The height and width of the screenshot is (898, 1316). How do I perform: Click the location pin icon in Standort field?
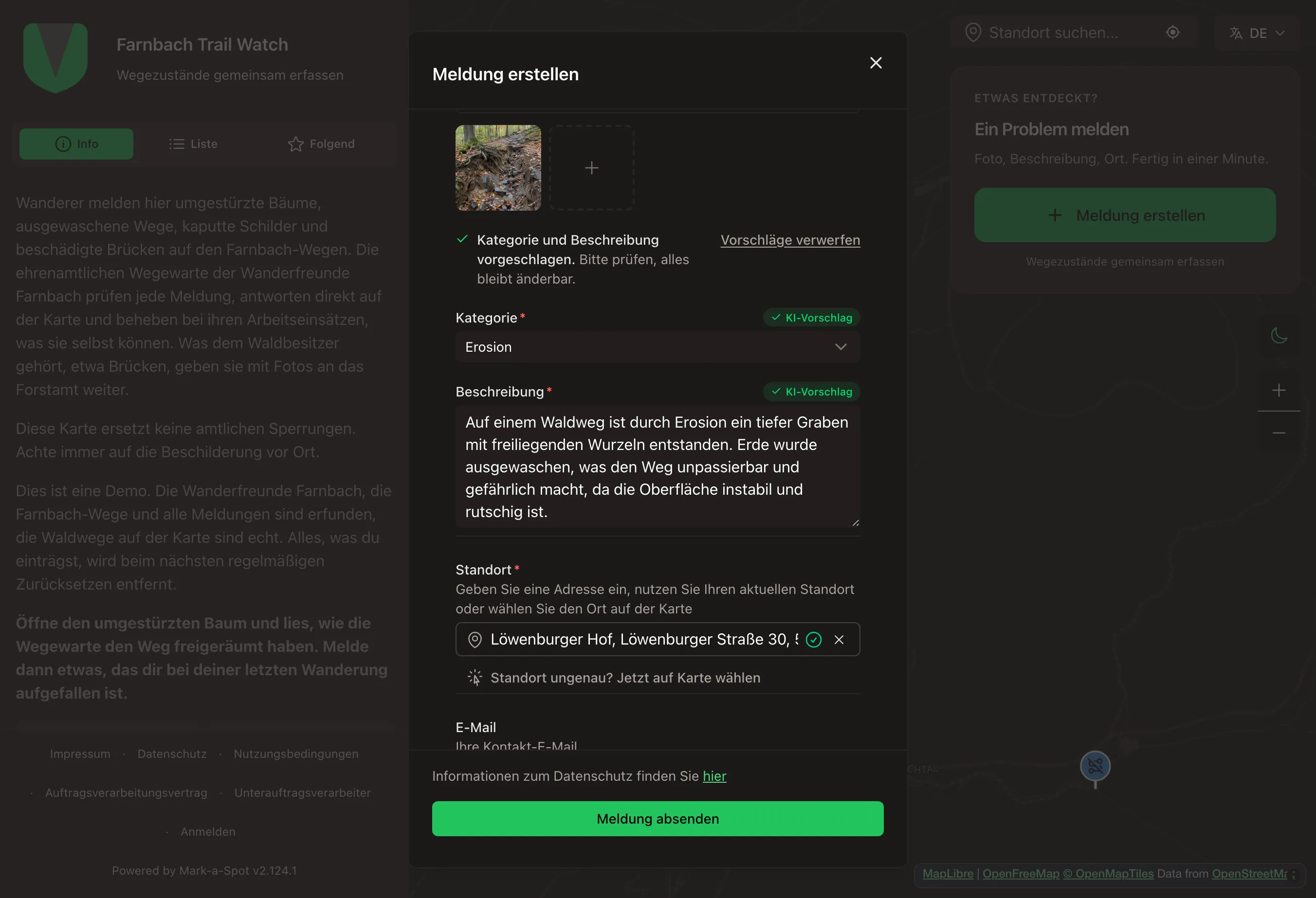[x=475, y=639]
